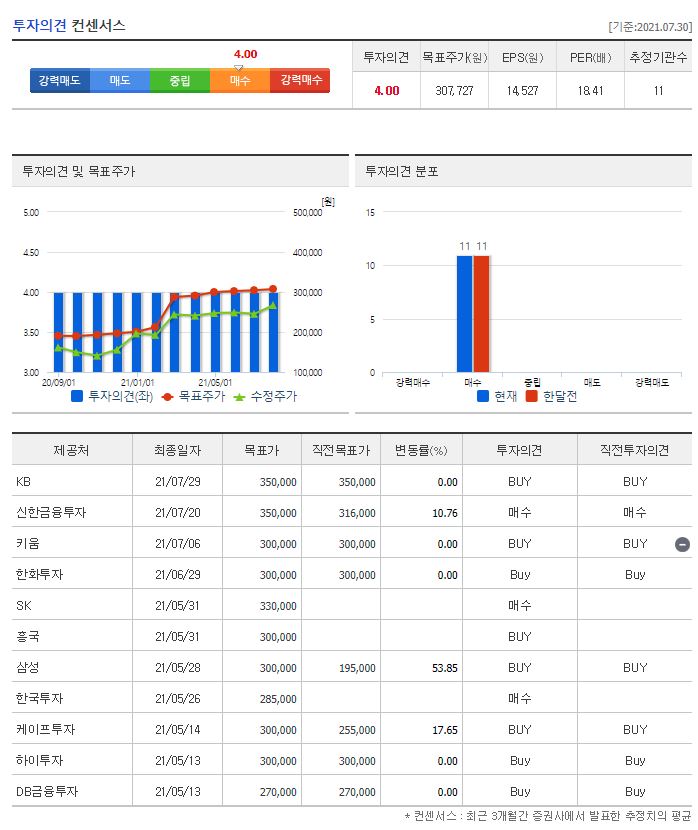The width and height of the screenshot is (698, 830).
Task: Select the 신한금융투자 provider name
Action: point(51,512)
